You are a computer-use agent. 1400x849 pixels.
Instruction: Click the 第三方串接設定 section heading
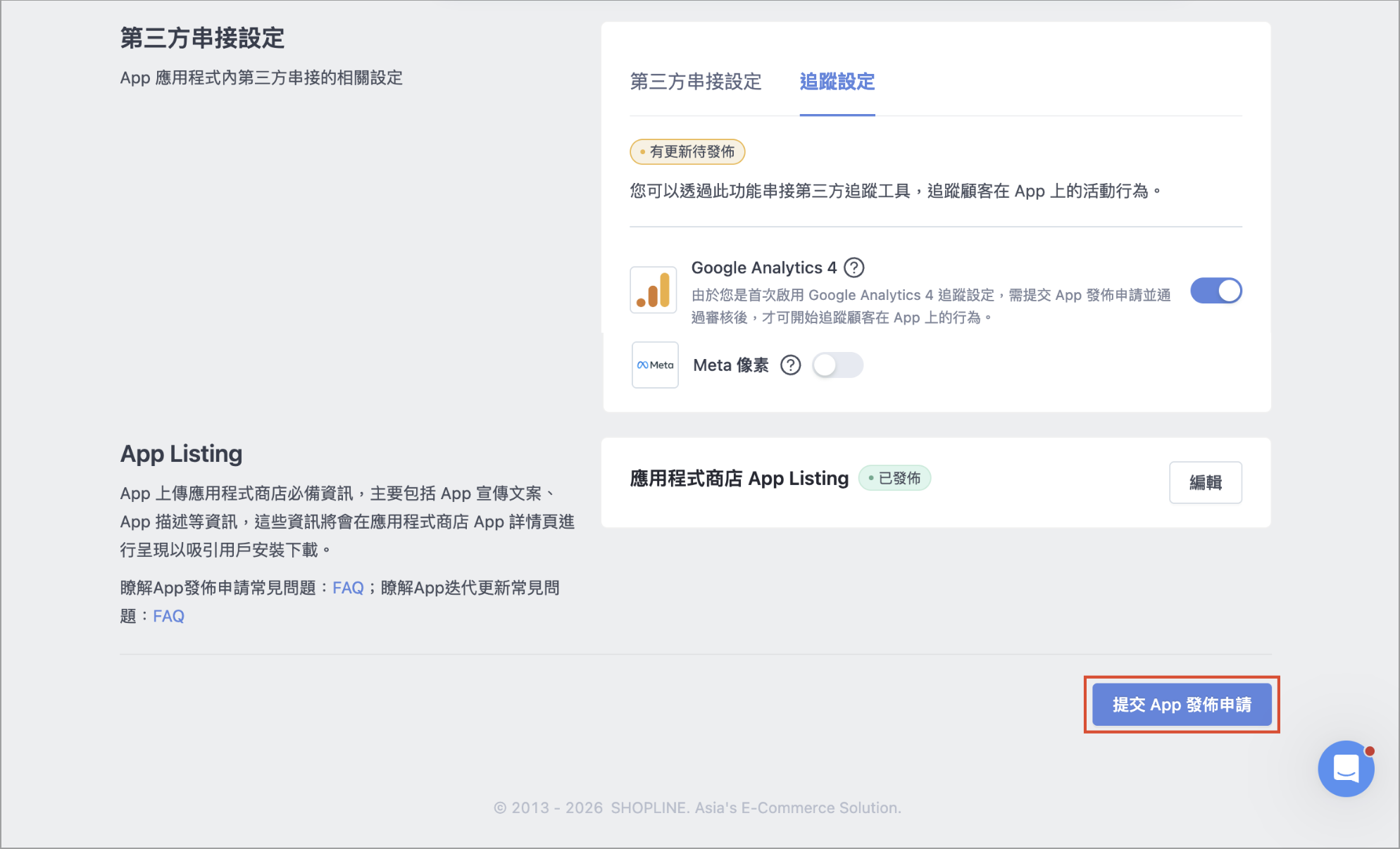pos(202,37)
